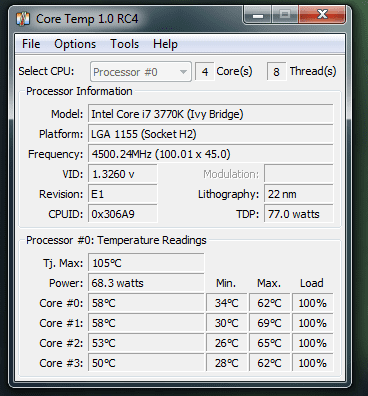Click the Model field showing Intel Core i7 3770K
The width and height of the screenshot is (368, 396).
[211, 114]
